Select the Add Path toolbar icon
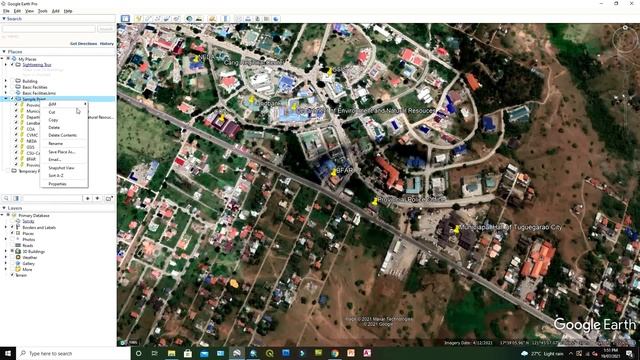 [x=157, y=19]
